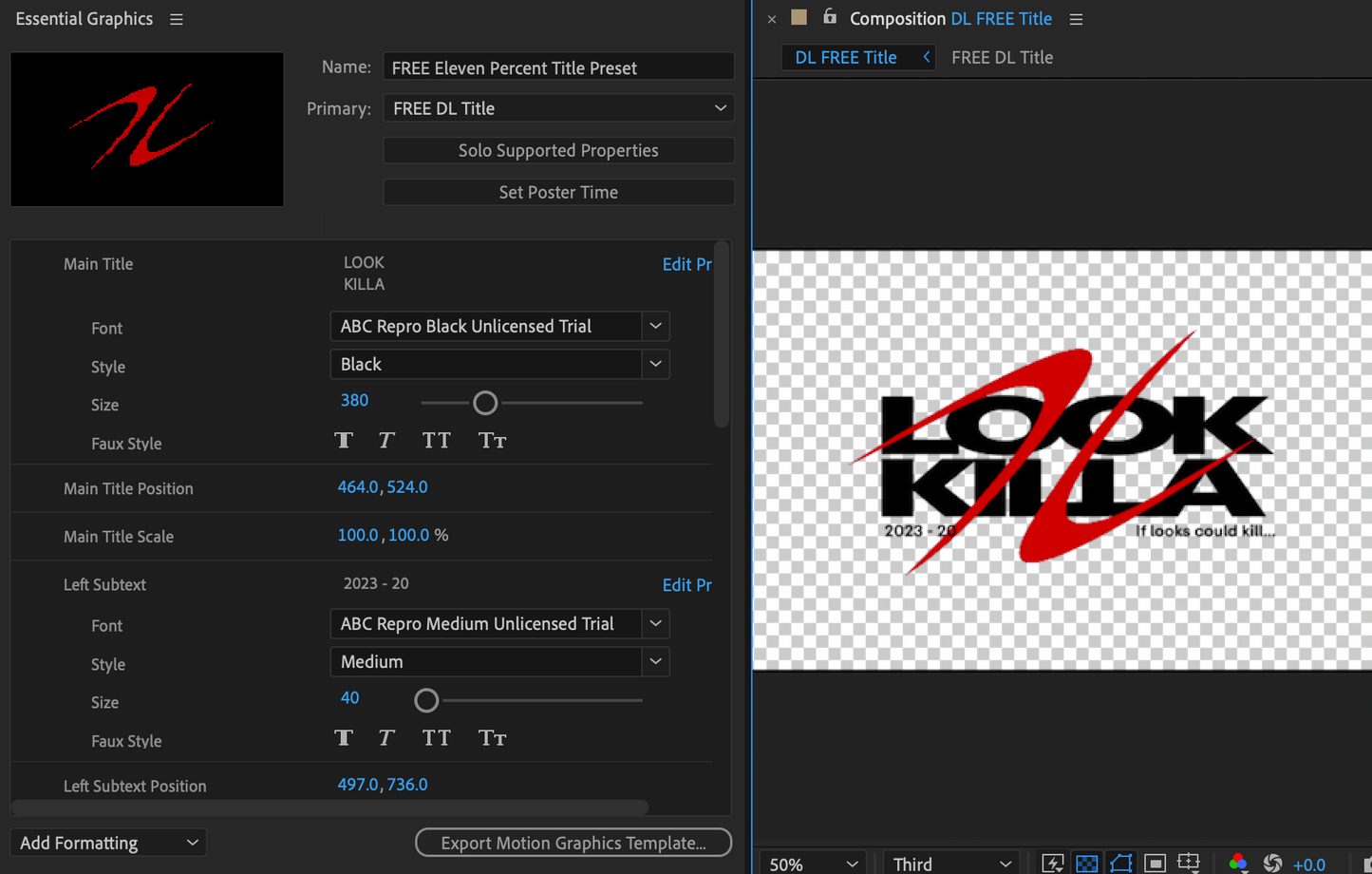
Task: Expand the Main Title font dropdown
Action: [x=655, y=326]
